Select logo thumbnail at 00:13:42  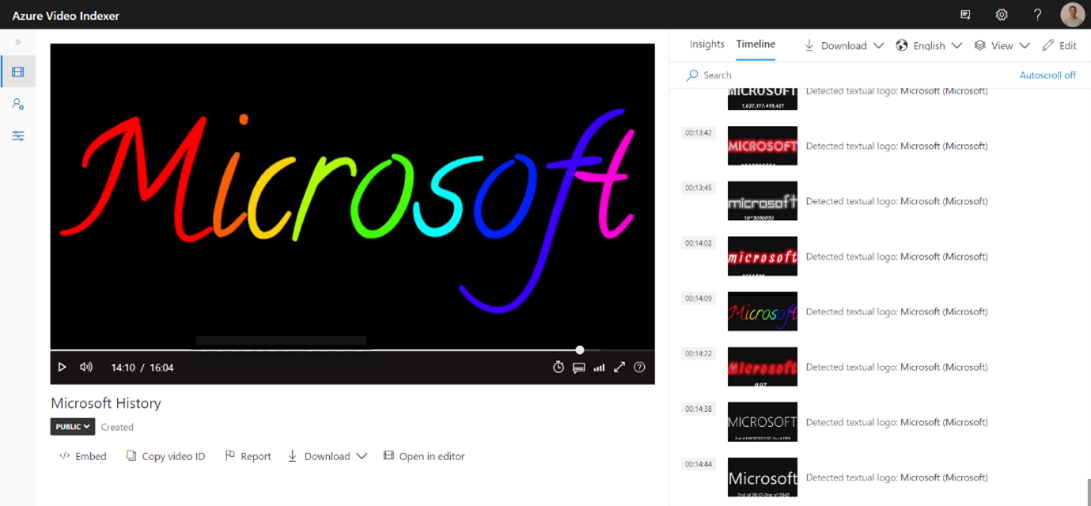pos(763,145)
